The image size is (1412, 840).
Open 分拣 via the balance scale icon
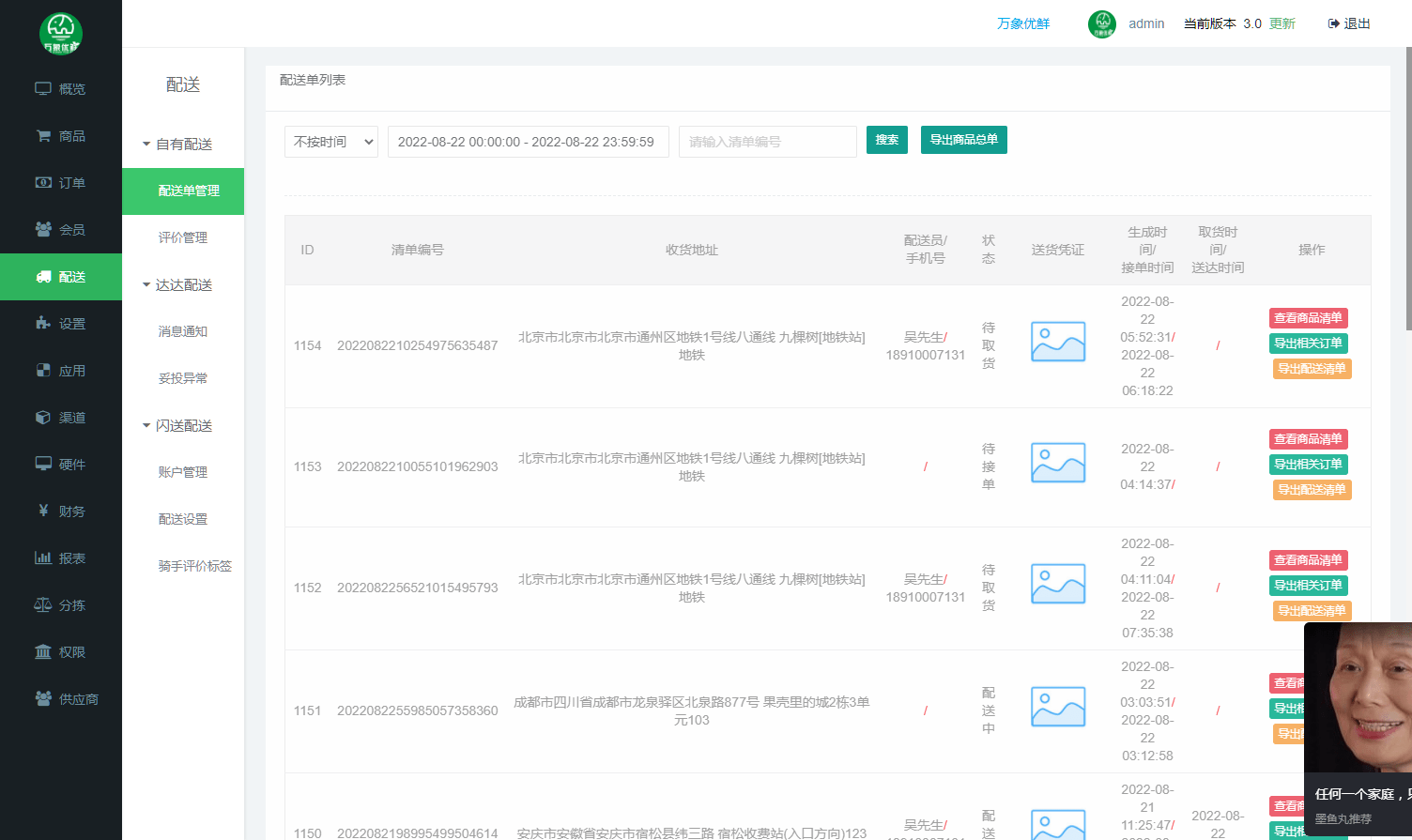[43, 605]
